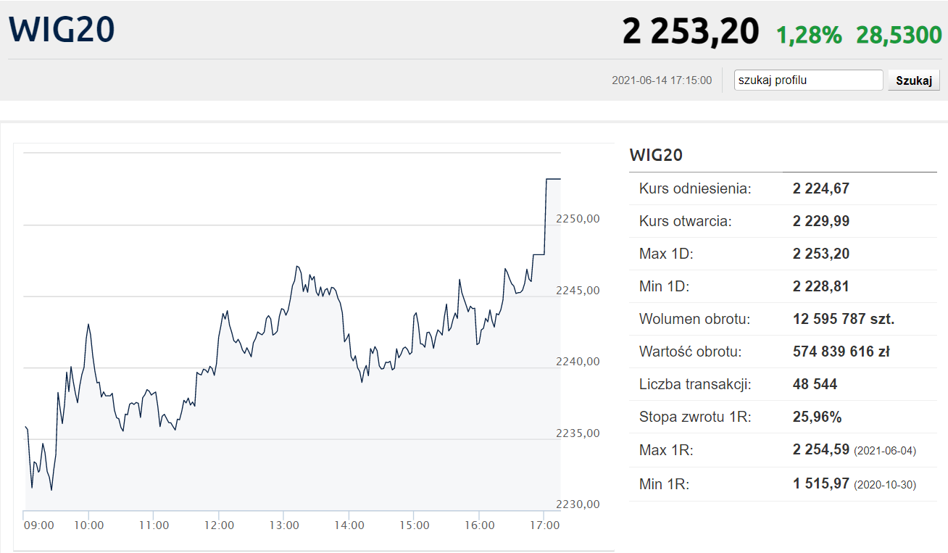Click the reference value 2 224,67
Image resolution: width=948 pixels, height=553 pixels.
click(x=821, y=189)
